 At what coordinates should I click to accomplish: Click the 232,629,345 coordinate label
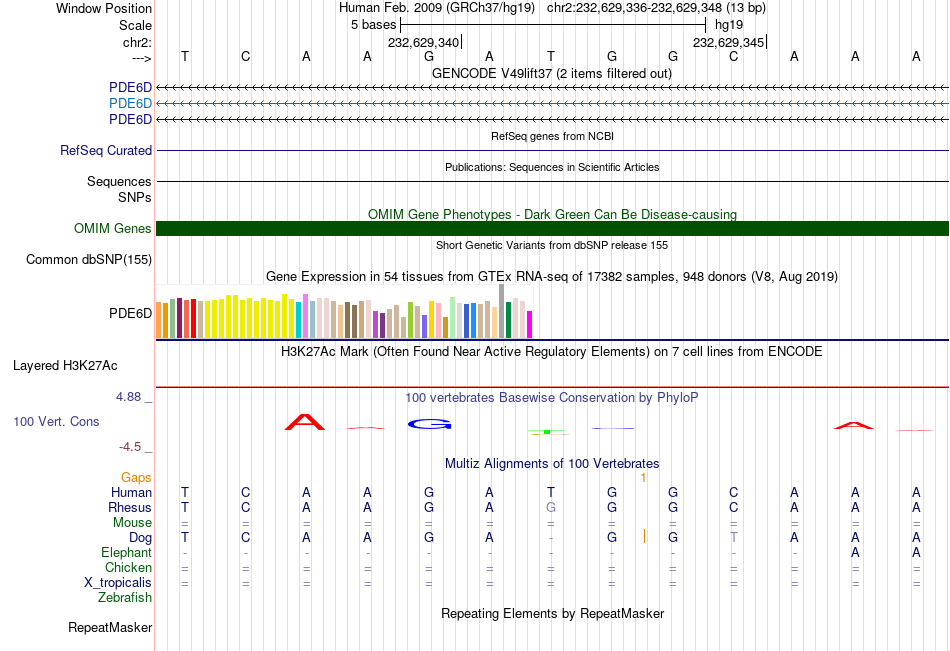coord(729,42)
